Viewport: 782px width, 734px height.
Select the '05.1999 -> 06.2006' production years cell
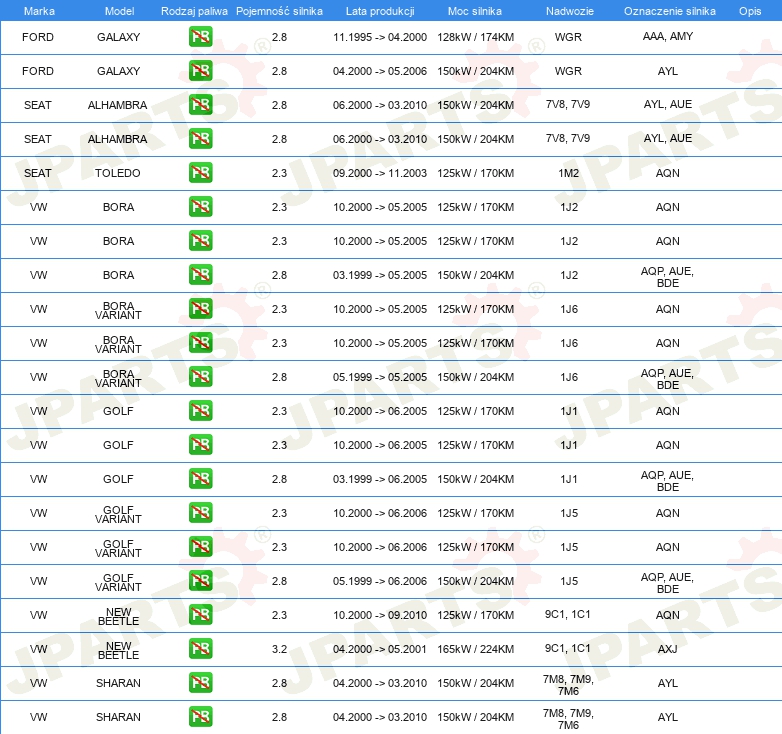[x=380, y=581]
